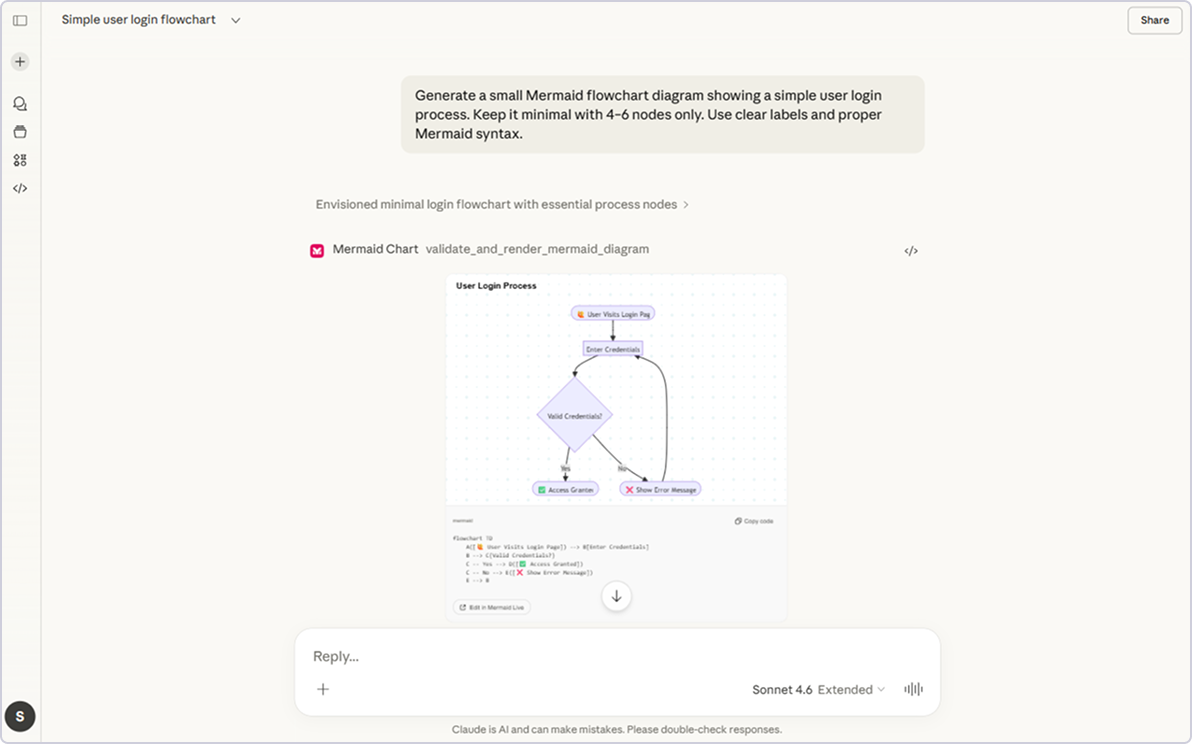Start a new chat with plus icon
1192x744 pixels.
[20, 62]
